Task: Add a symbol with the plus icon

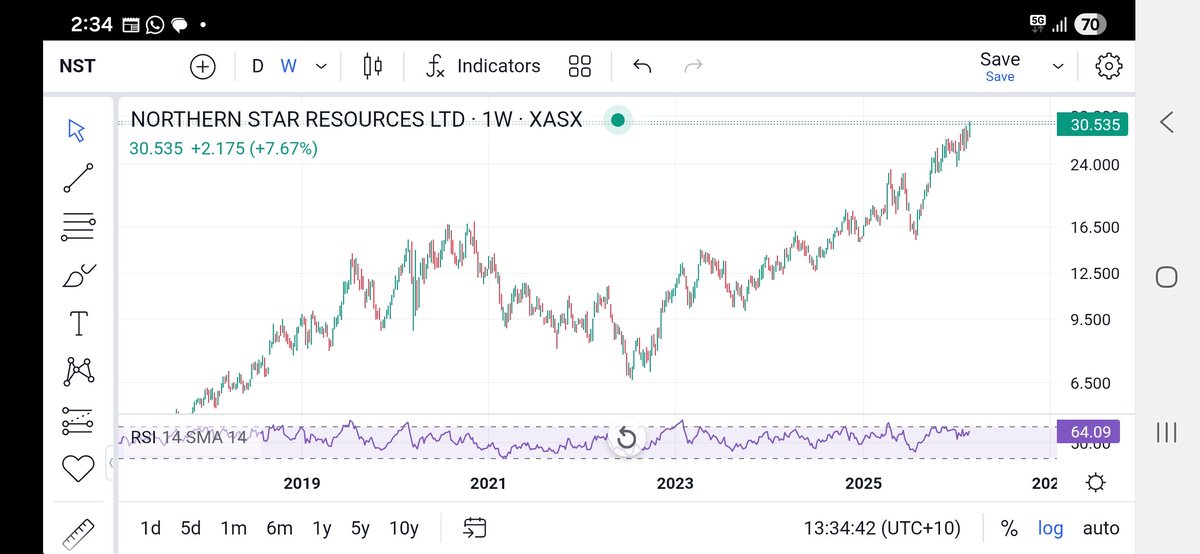Action: point(203,66)
